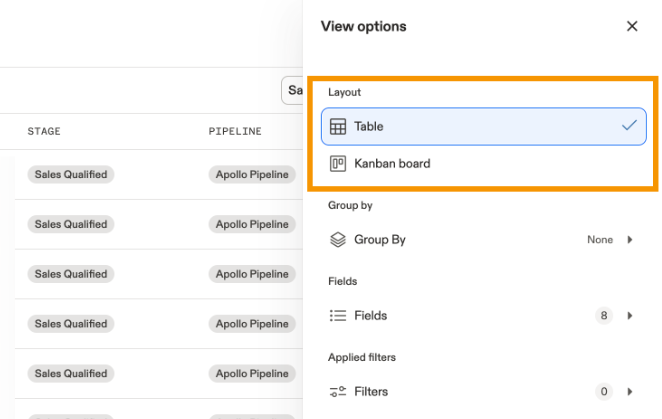The width and height of the screenshot is (662, 419).
Task: Expand the Fields submenu arrow
Action: (x=630, y=316)
